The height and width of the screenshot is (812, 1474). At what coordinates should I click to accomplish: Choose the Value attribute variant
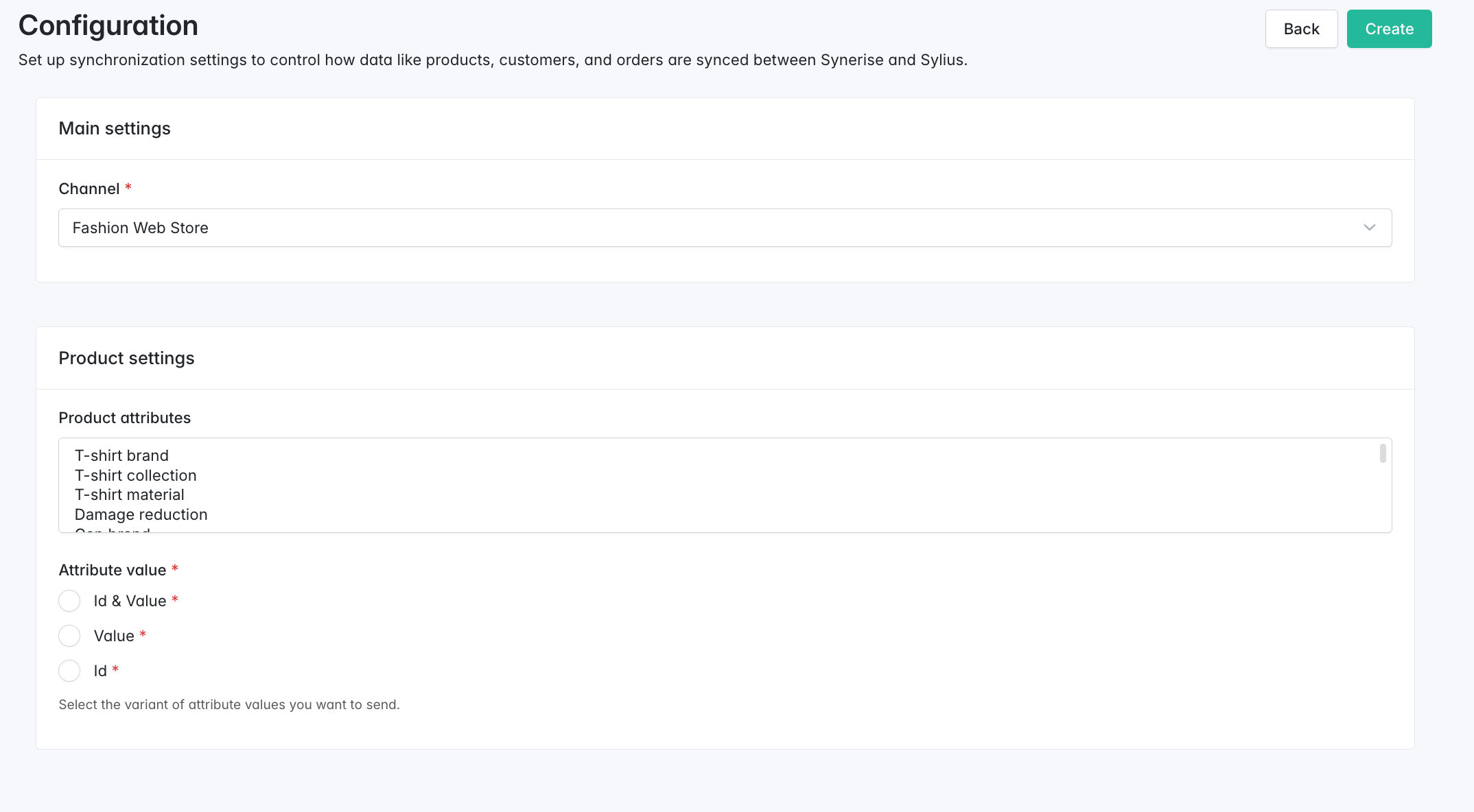(69, 636)
